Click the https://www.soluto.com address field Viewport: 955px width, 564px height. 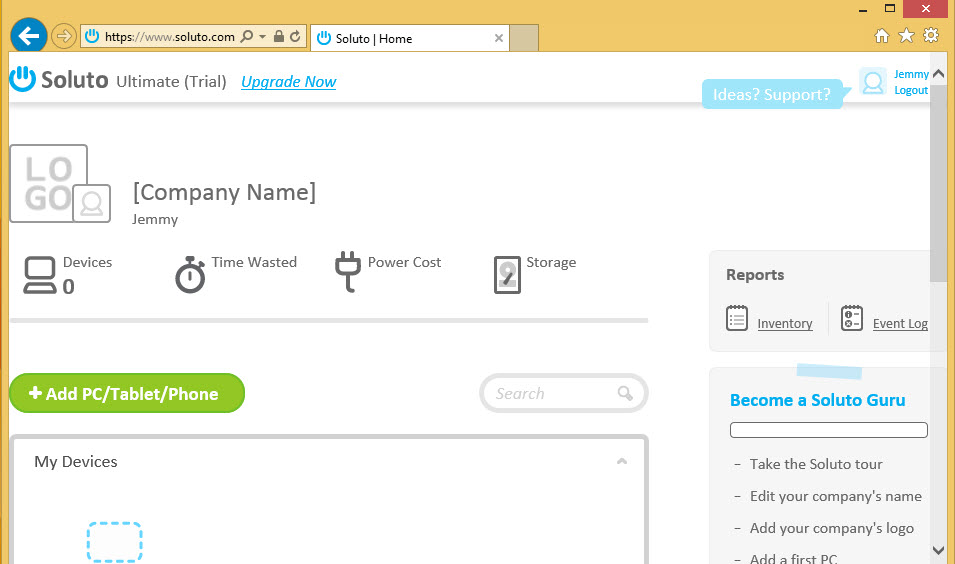click(169, 37)
